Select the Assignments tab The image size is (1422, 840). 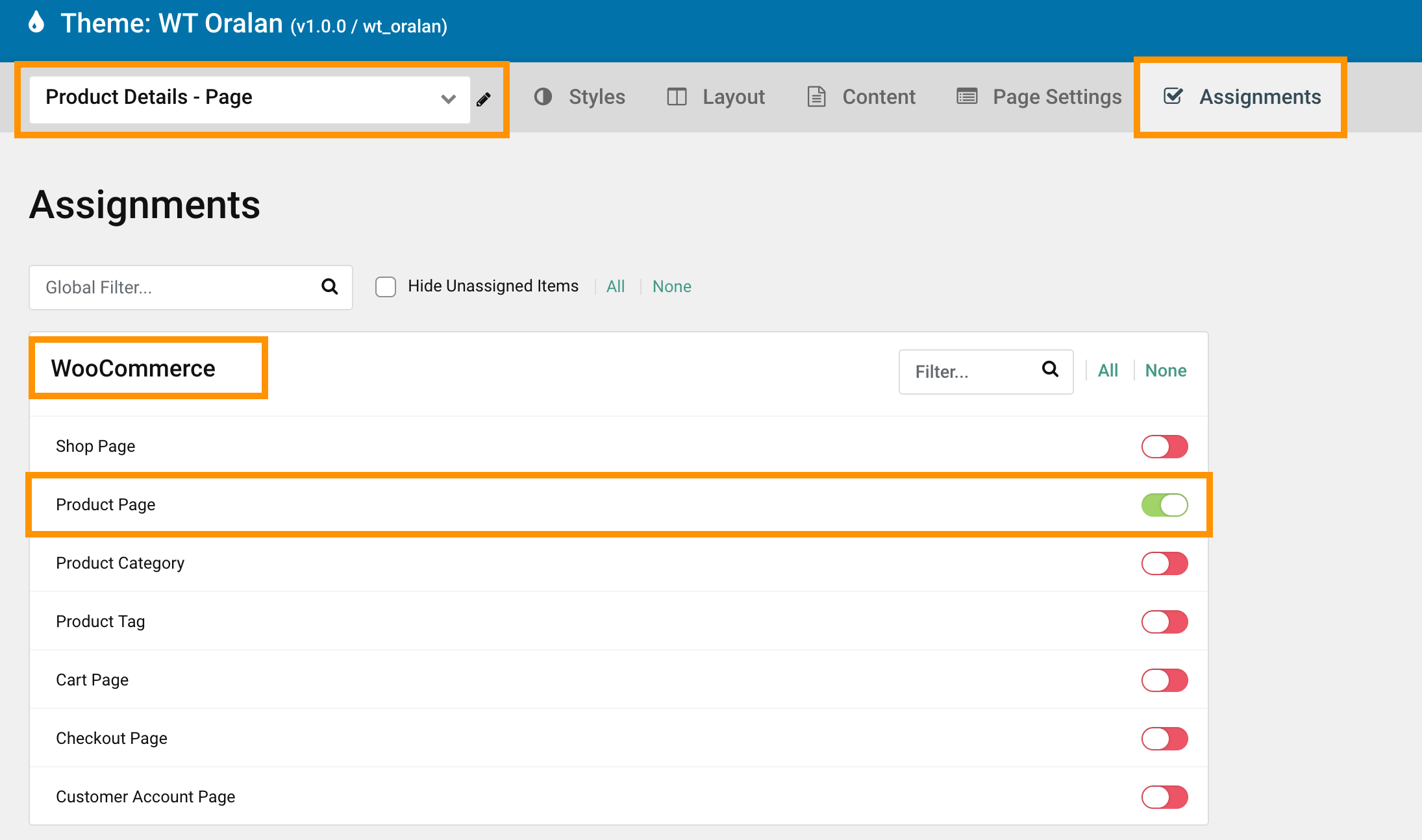pyautogui.click(x=1242, y=97)
